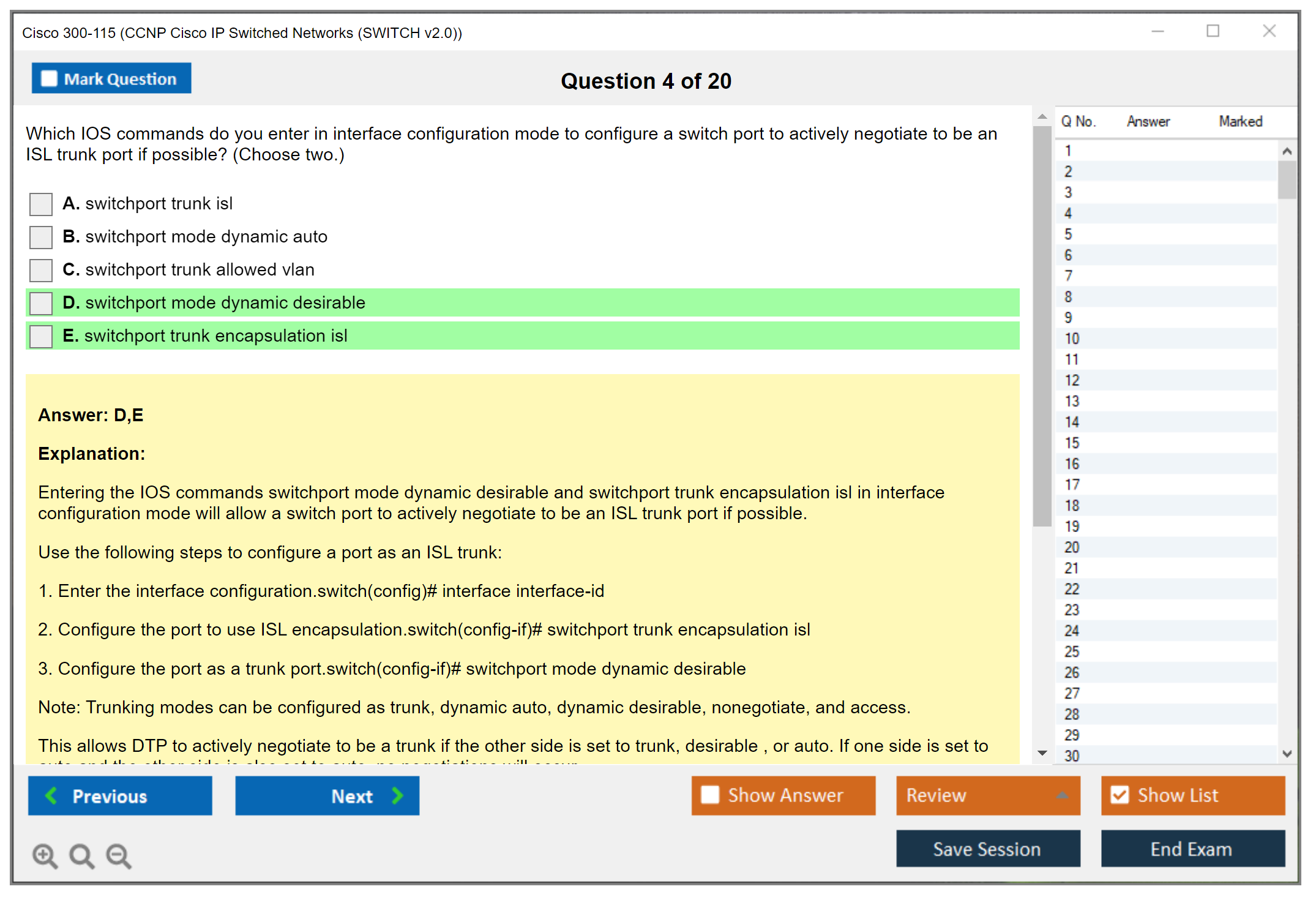This screenshot has width=1316, height=900.
Task: Select question 10 in the list
Action: click(1072, 339)
